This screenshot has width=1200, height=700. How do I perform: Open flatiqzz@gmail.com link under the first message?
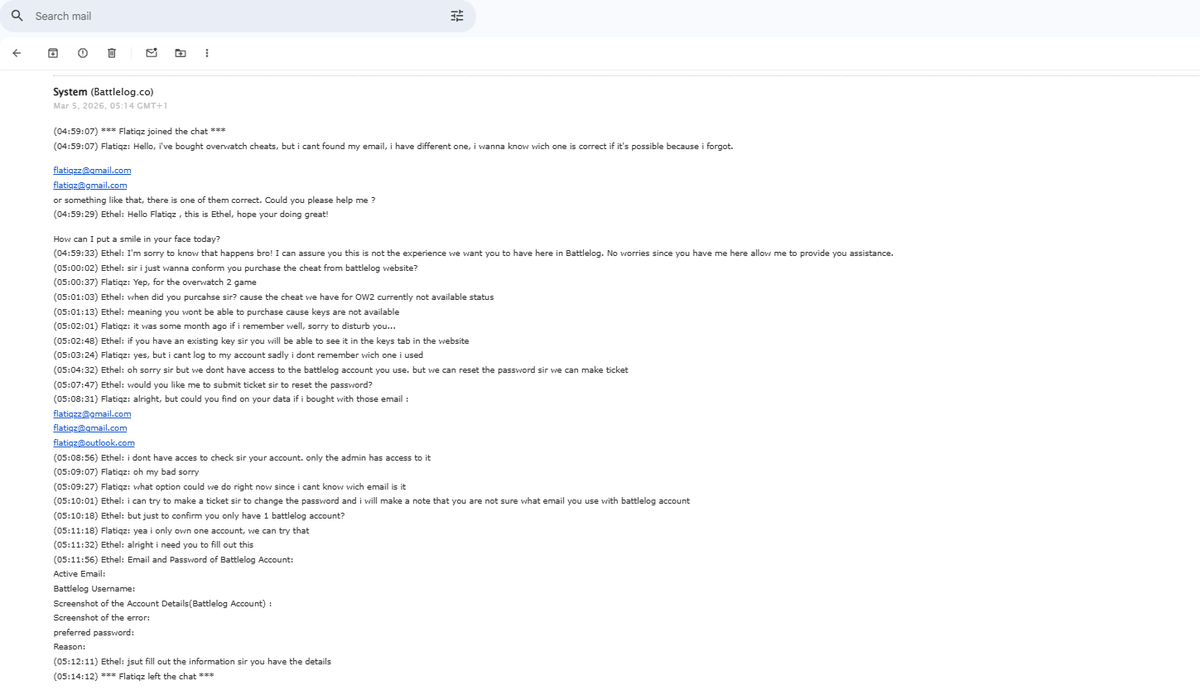coord(92,170)
